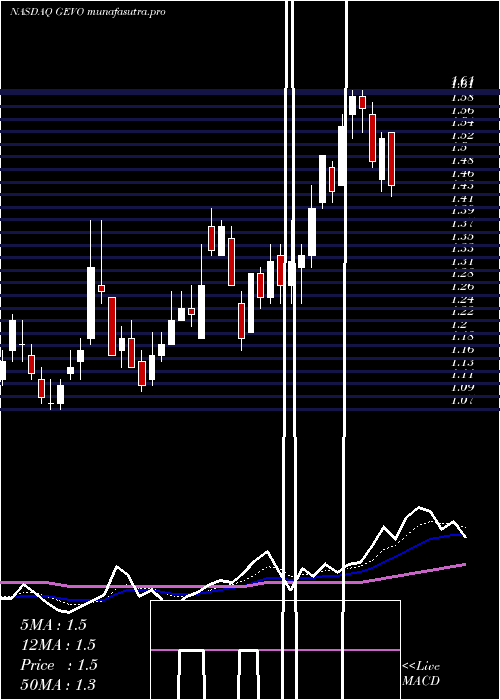Click the Price : 1.5 legend entry

click(x=58, y=665)
